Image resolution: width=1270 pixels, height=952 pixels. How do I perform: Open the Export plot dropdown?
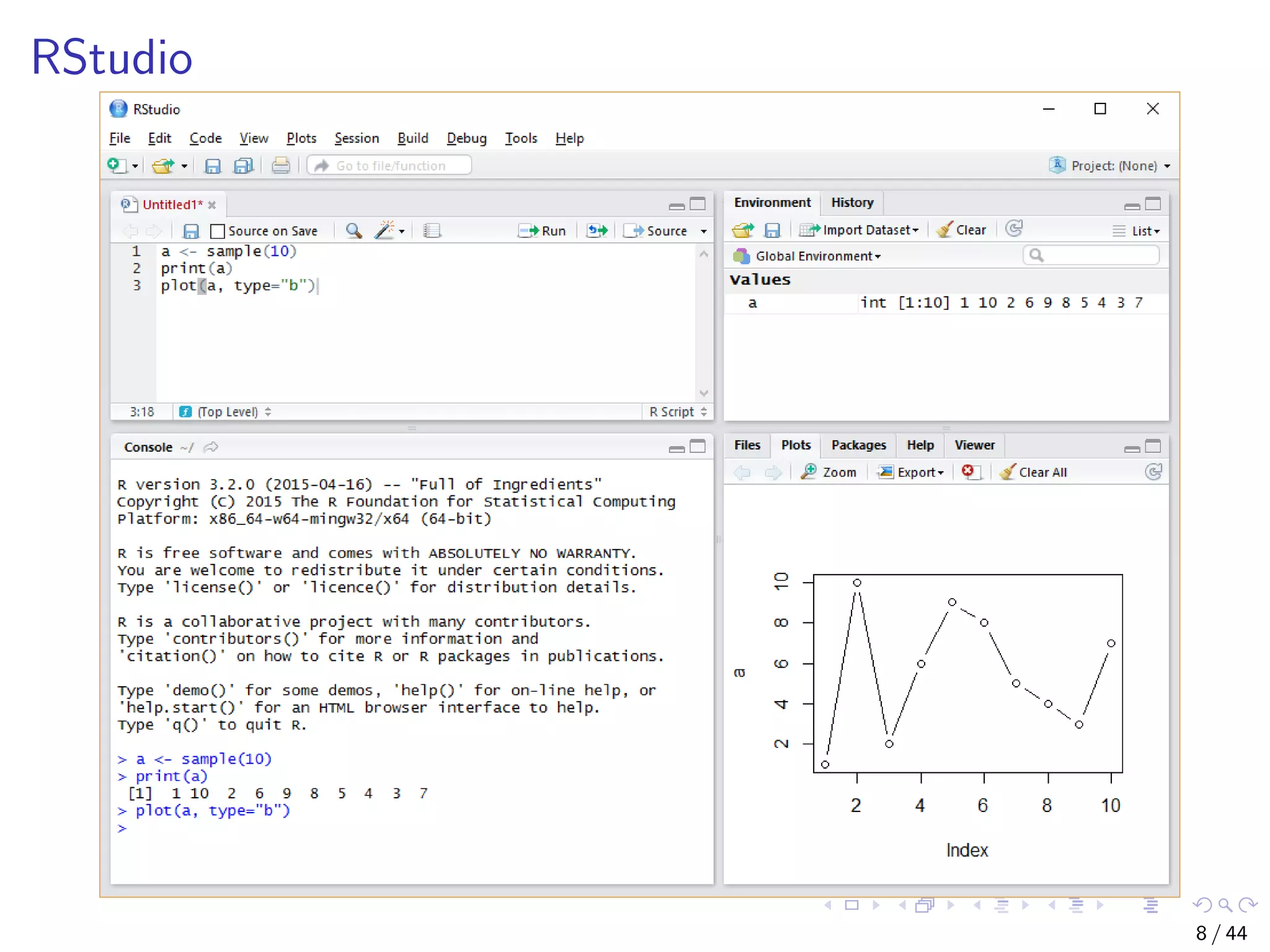point(912,472)
